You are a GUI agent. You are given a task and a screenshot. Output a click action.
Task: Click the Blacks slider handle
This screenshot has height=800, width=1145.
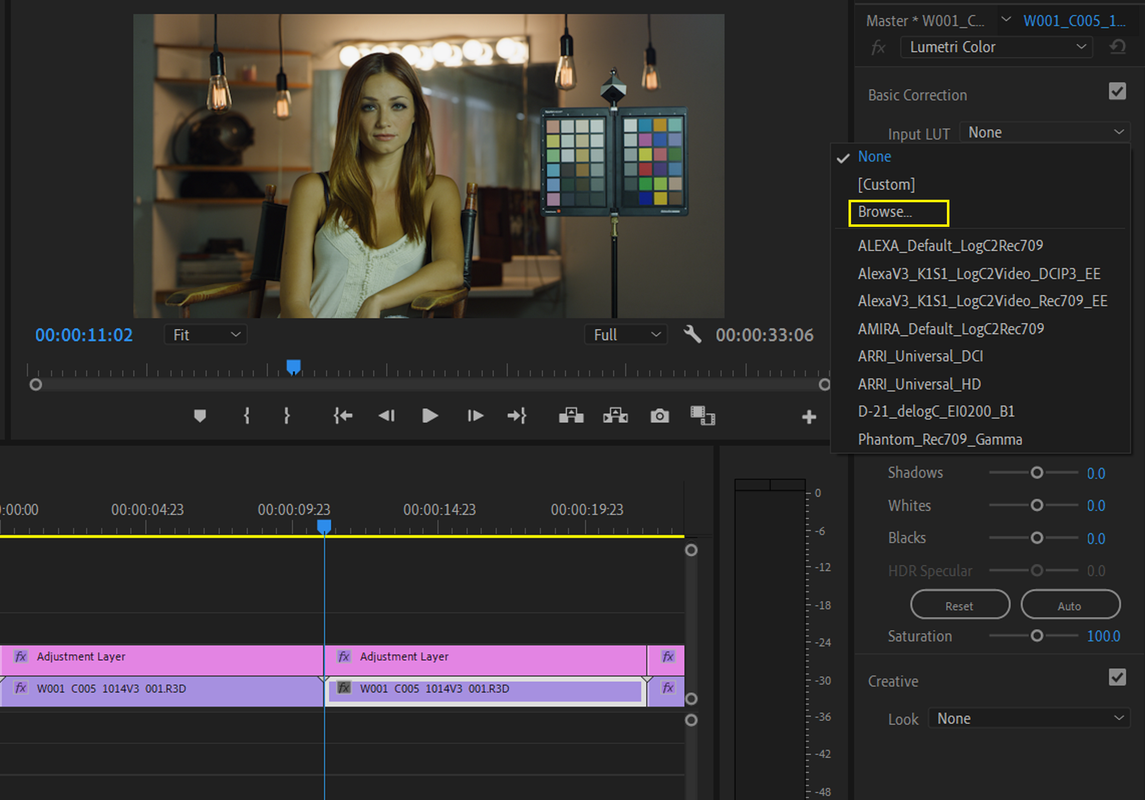[x=1036, y=538]
